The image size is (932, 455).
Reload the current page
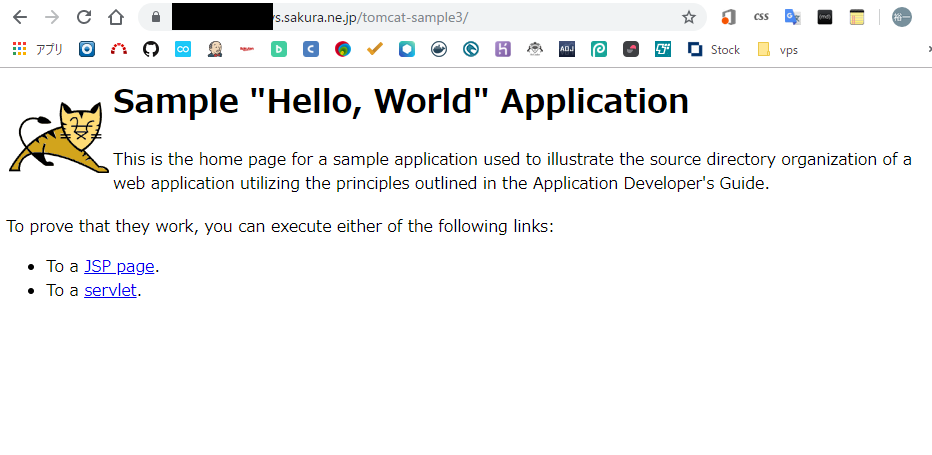84,17
